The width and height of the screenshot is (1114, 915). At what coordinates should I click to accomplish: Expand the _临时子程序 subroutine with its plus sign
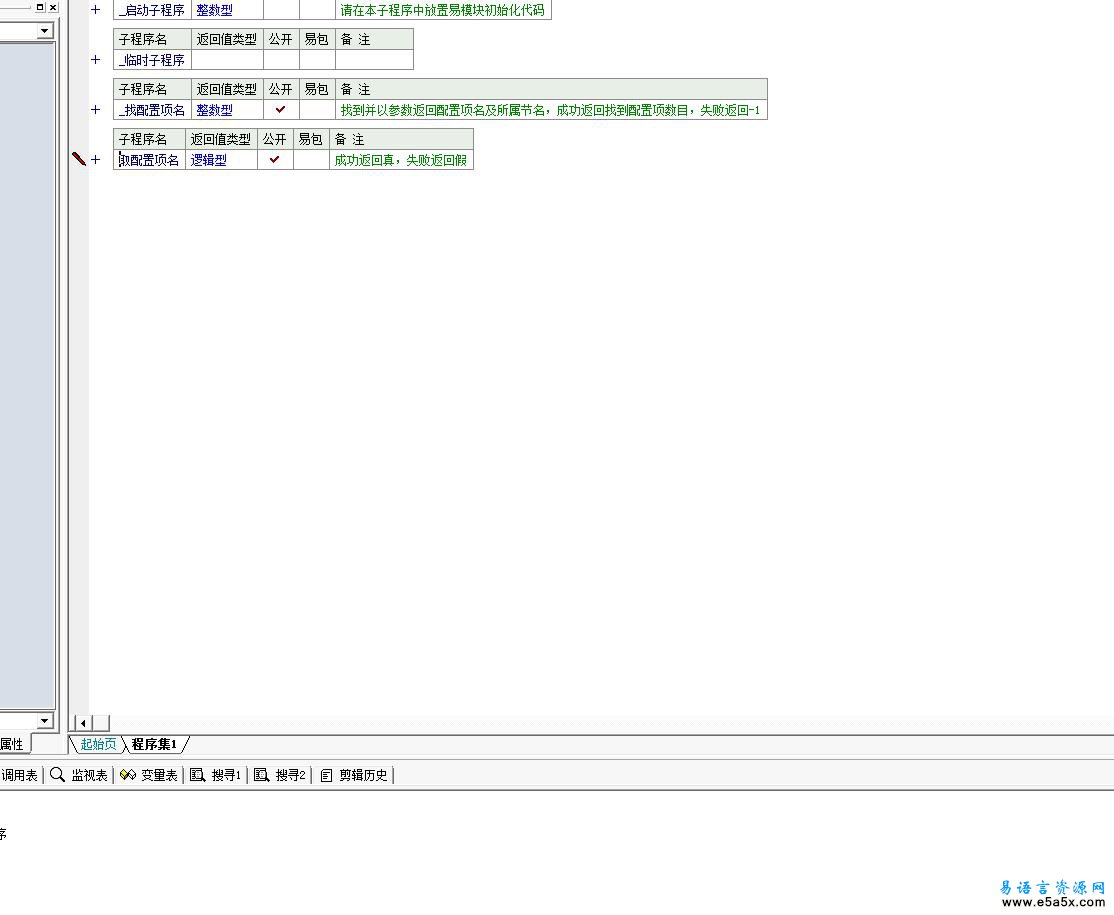tap(96, 60)
